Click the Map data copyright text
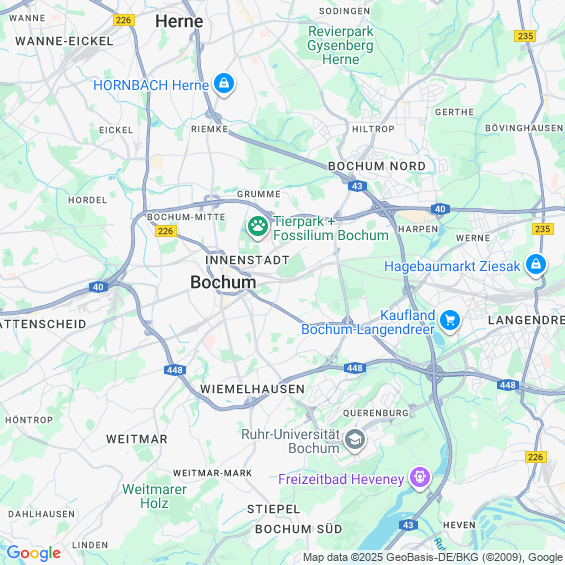Image resolution: width=565 pixels, height=565 pixels. [433, 557]
